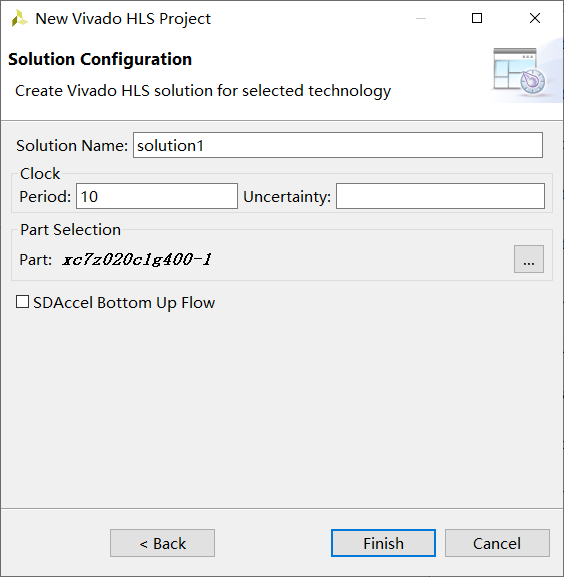Open part selection with the ellipsis button
This screenshot has width=564, height=577.
[x=529, y=259]
